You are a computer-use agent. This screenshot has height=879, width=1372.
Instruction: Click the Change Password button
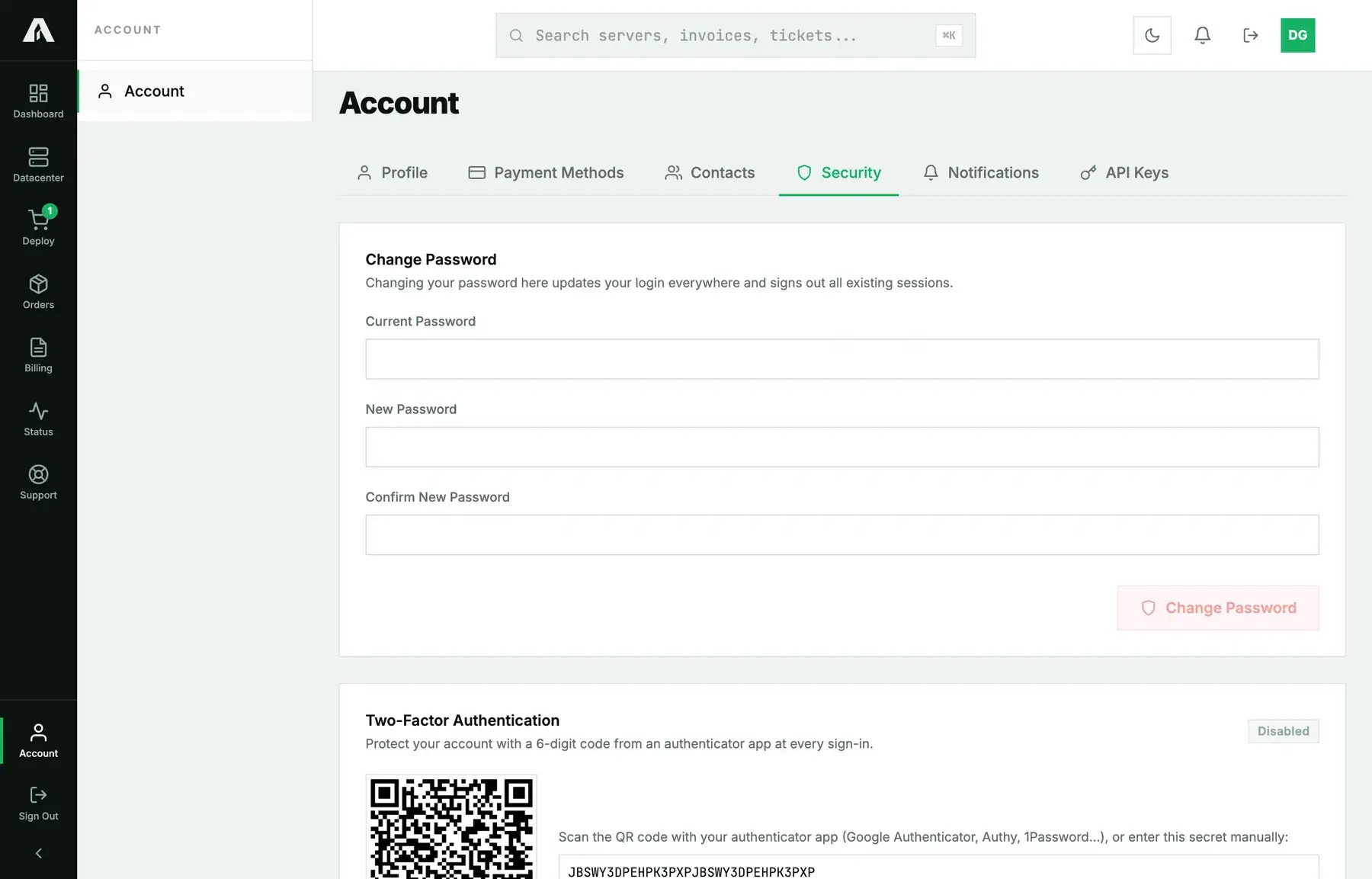point(1218,608)
